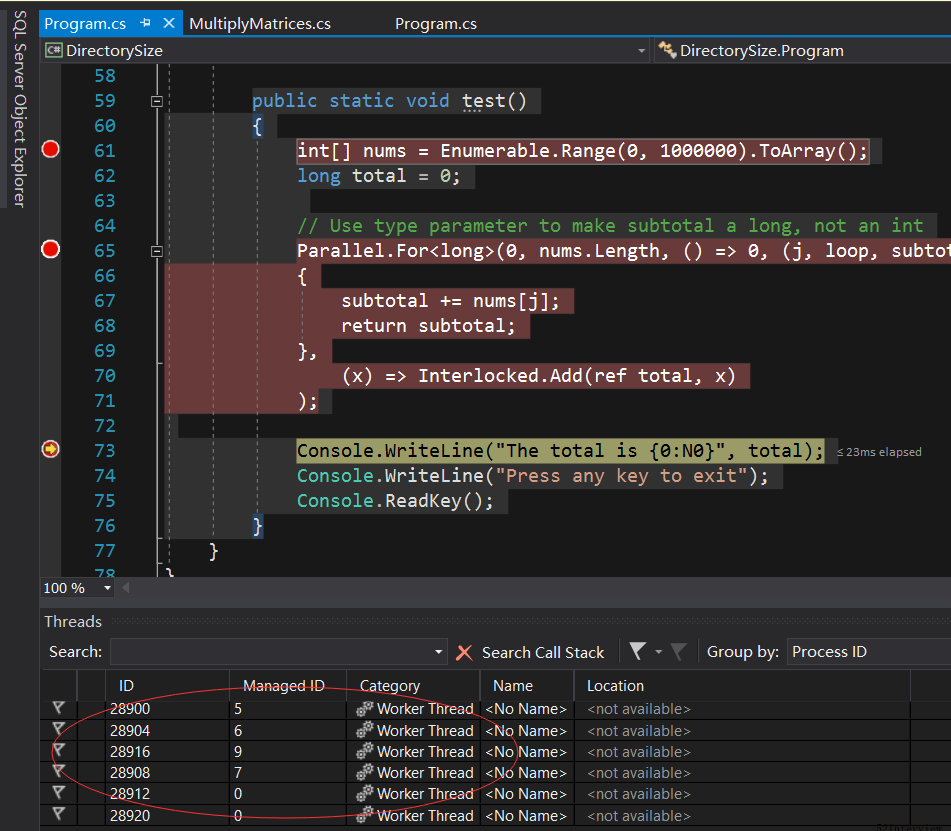Screen dimensions: 951x831
Task: Click the C# icon beside DirectorySize
Action: (x=53, y=50)
